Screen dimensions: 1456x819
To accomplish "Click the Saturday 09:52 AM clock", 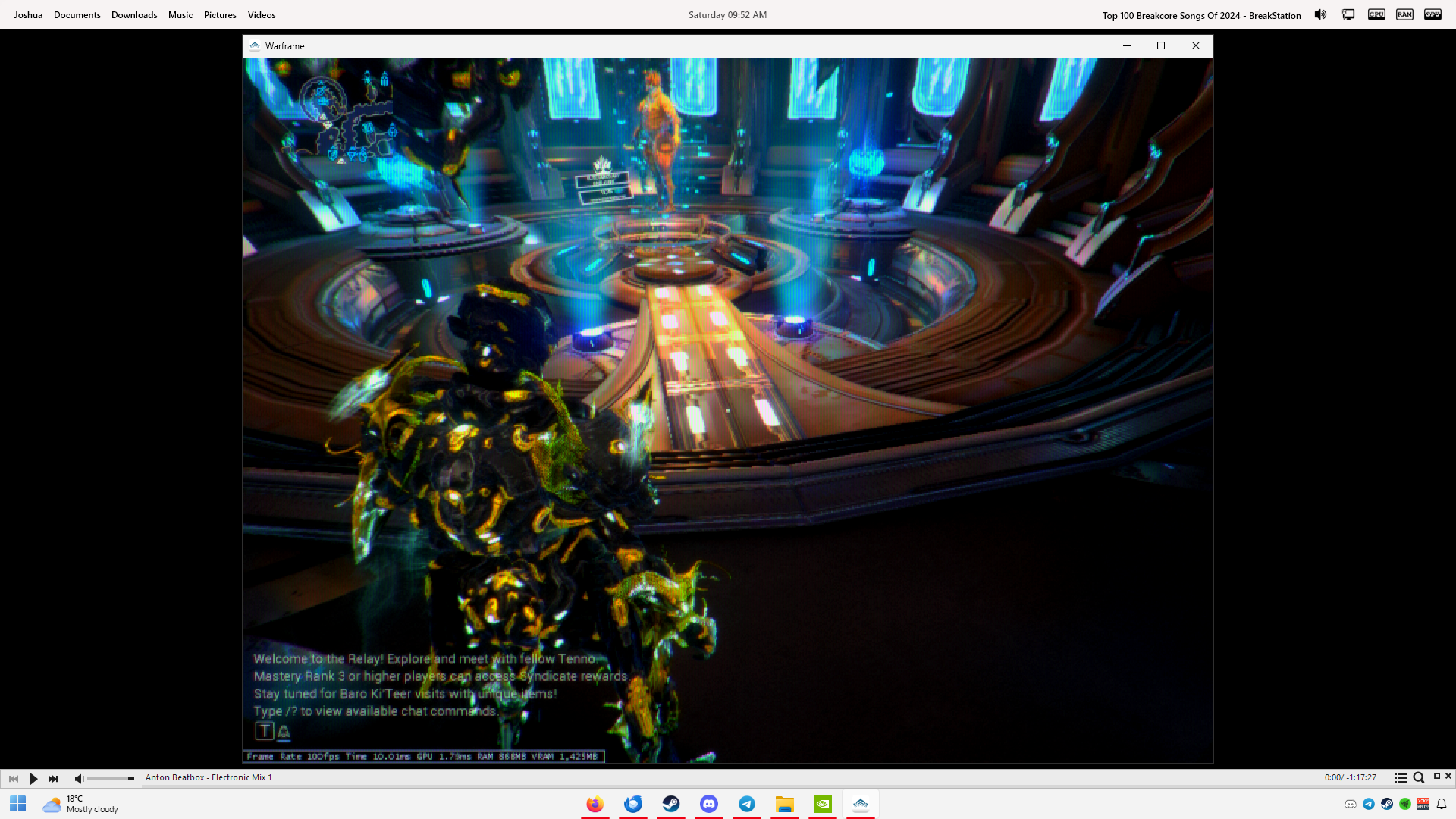I will point(727,14).
